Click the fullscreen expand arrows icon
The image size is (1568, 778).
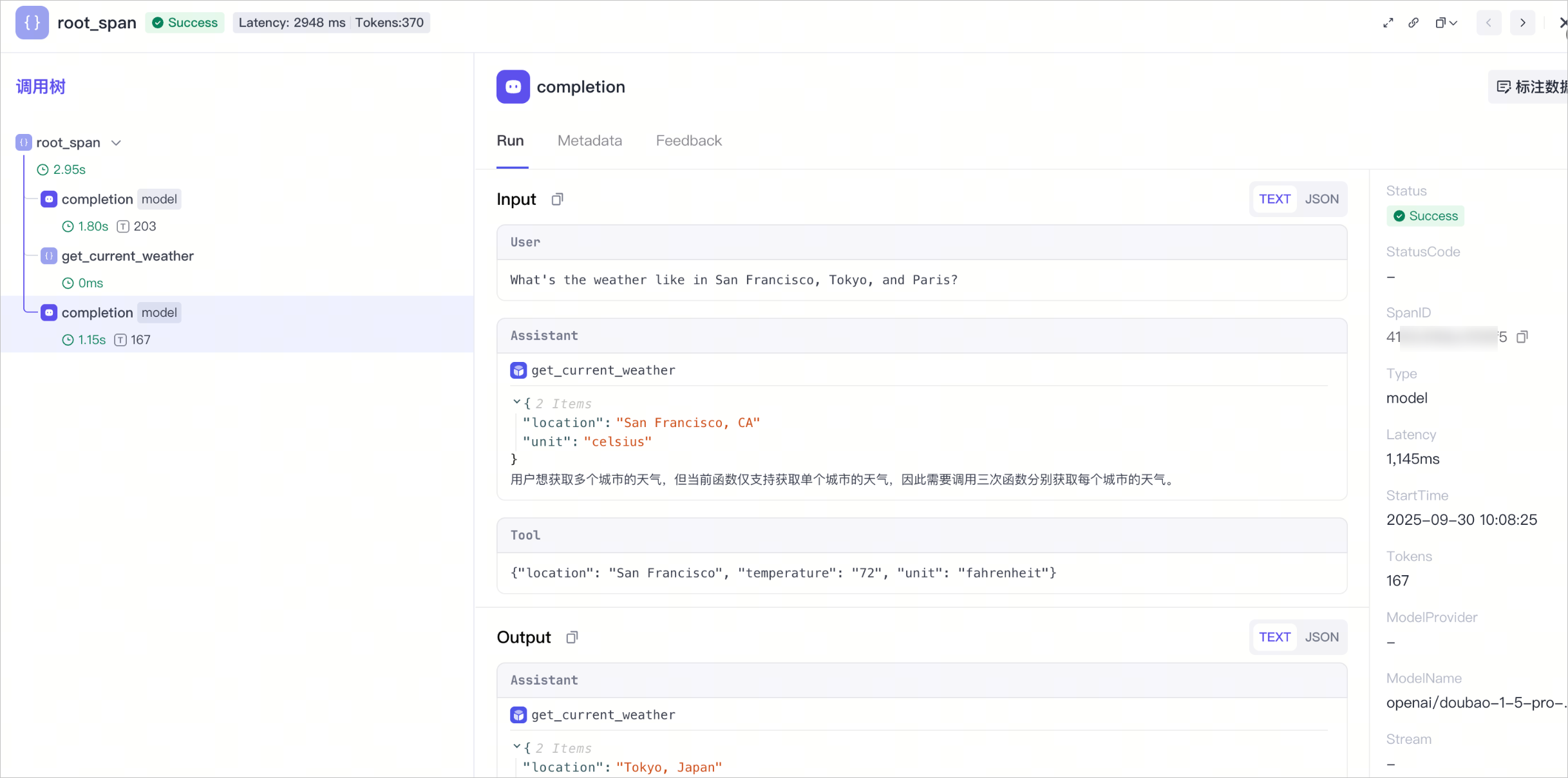pyautogui.click(x=1388, y=23)
